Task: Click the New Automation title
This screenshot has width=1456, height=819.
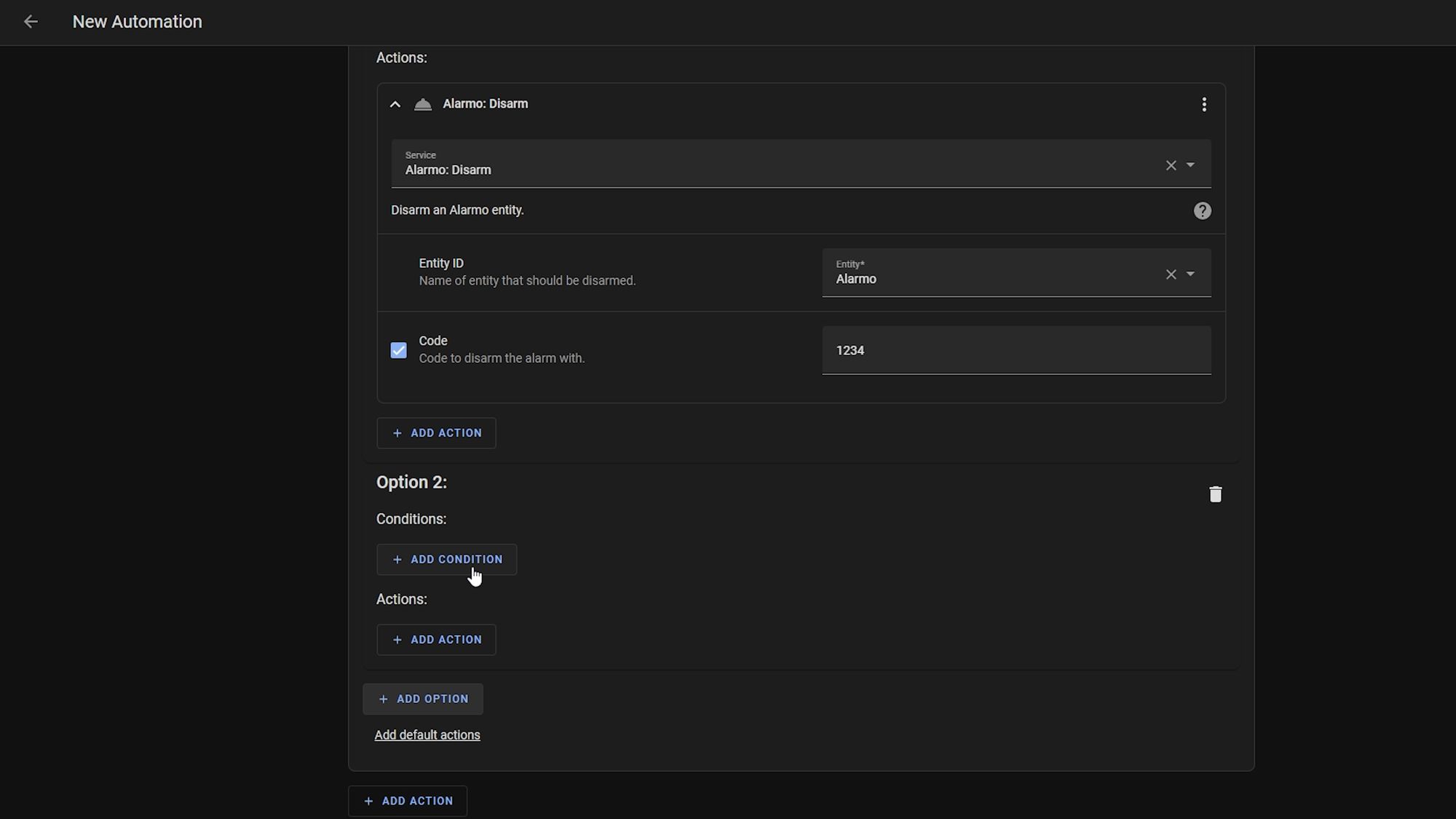Action: click(138, 22)
